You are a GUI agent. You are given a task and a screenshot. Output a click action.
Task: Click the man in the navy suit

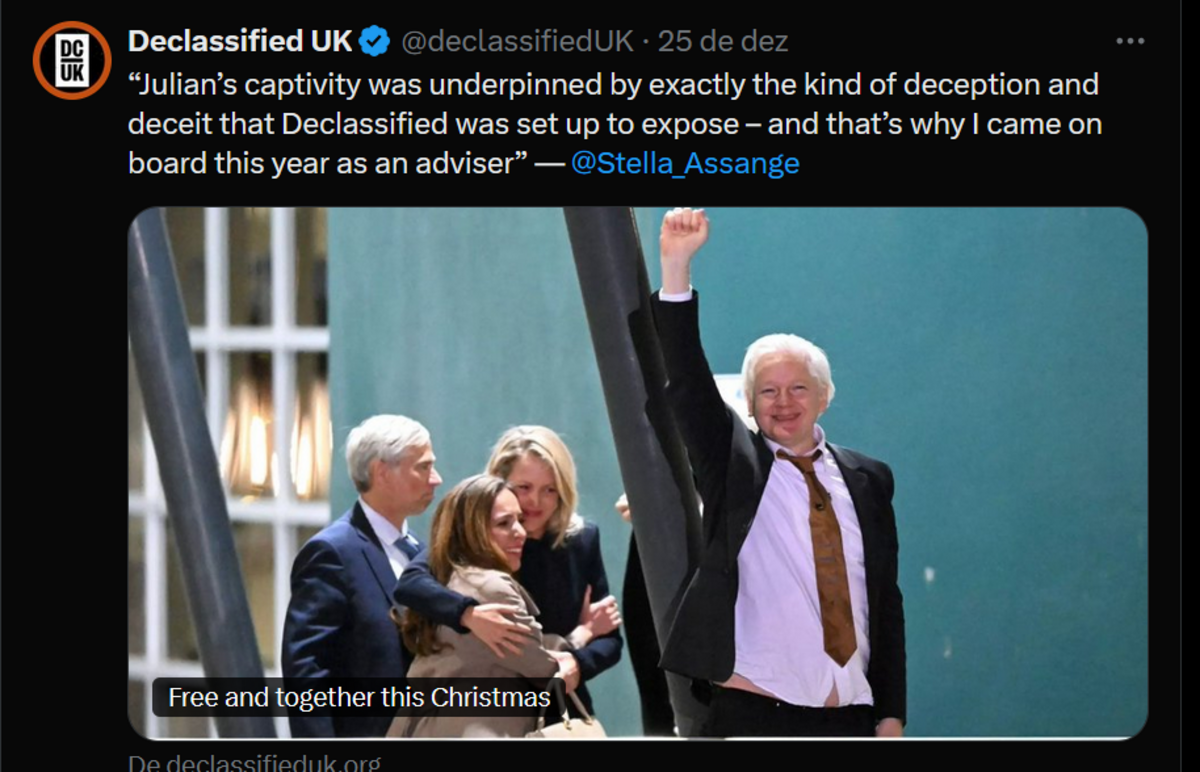(x=350, y=590)
